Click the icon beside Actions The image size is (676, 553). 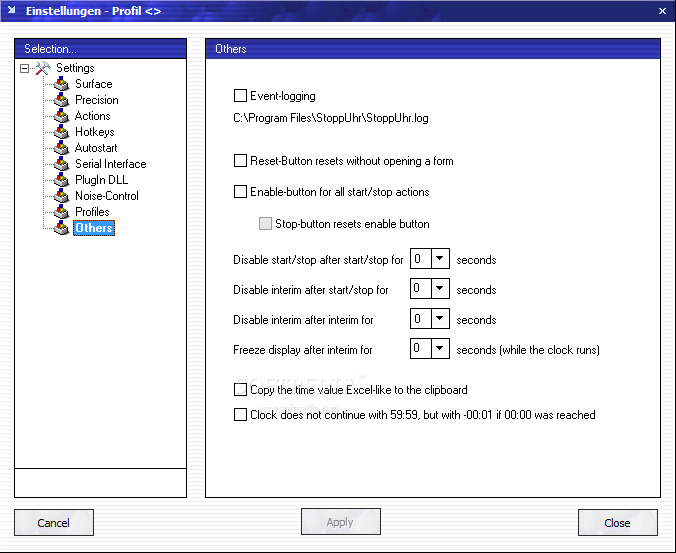62,116
